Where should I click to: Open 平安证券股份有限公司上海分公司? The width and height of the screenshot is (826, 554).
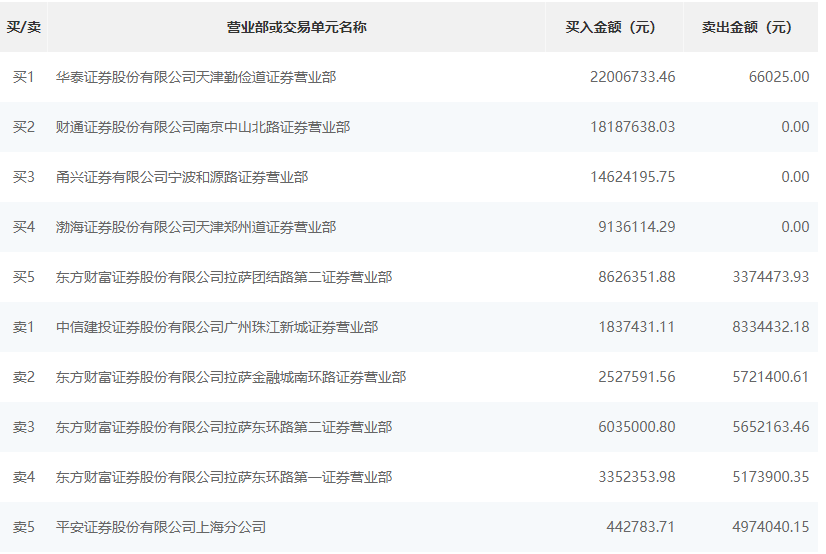pyautogui.click(x=161, y=527)
